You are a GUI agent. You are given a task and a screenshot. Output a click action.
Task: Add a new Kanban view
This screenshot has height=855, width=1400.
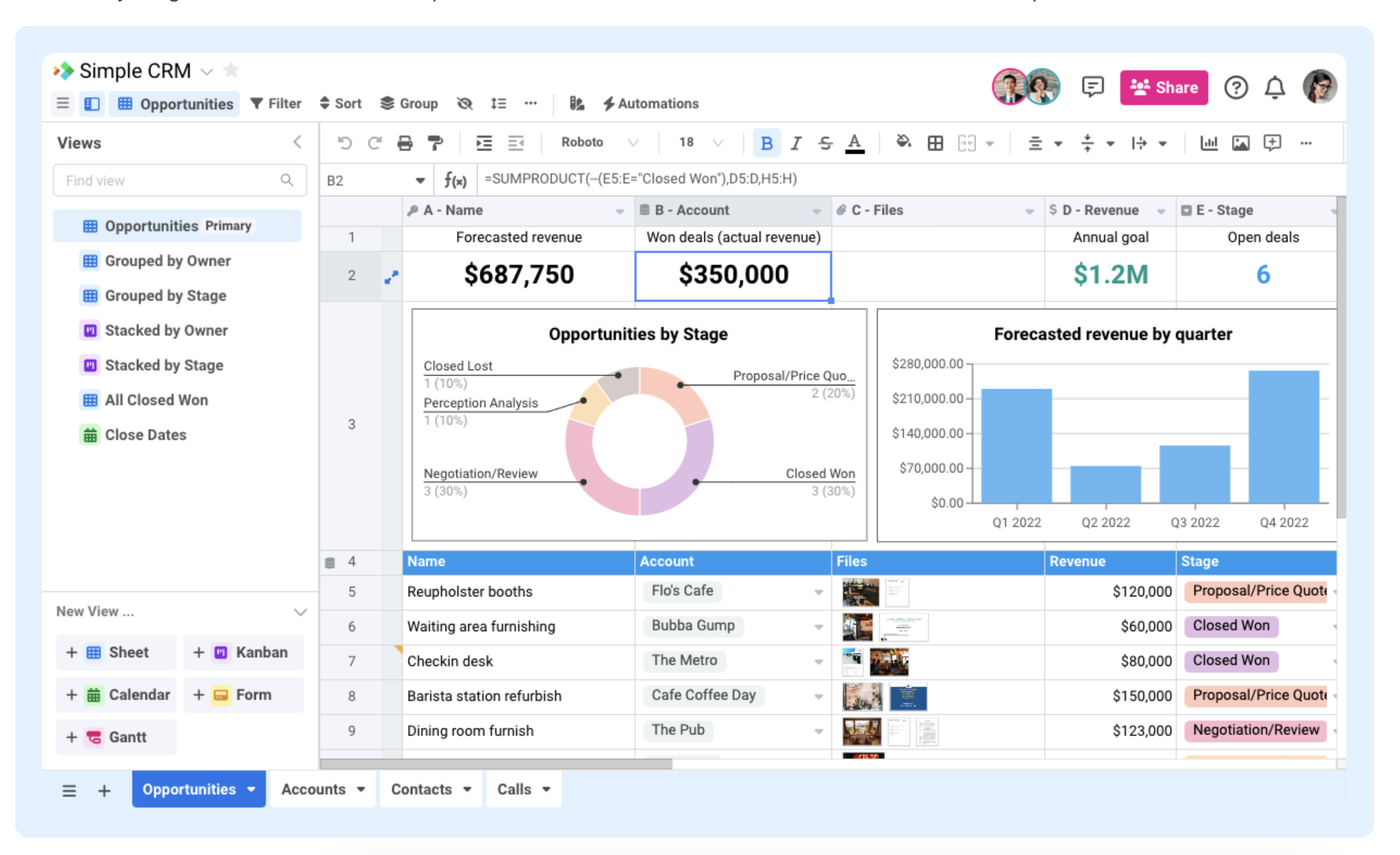(243, 651)
